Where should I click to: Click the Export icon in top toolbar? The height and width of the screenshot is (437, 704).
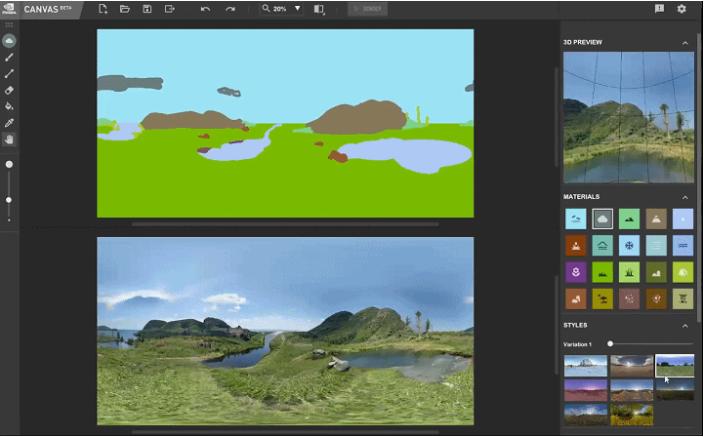click(169, 9)
